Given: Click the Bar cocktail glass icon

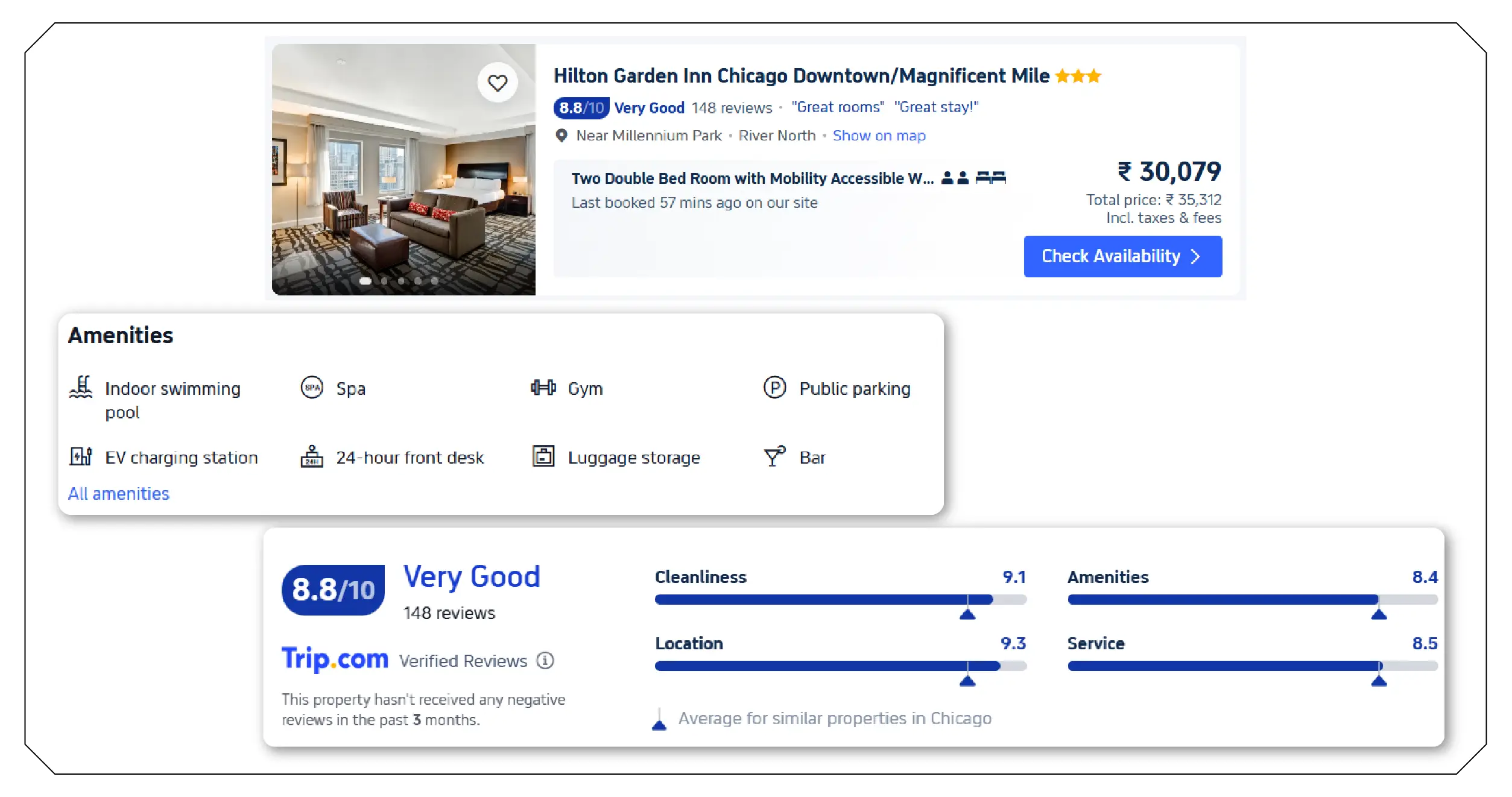Looking at the screenshot, I should click(774, 456).
